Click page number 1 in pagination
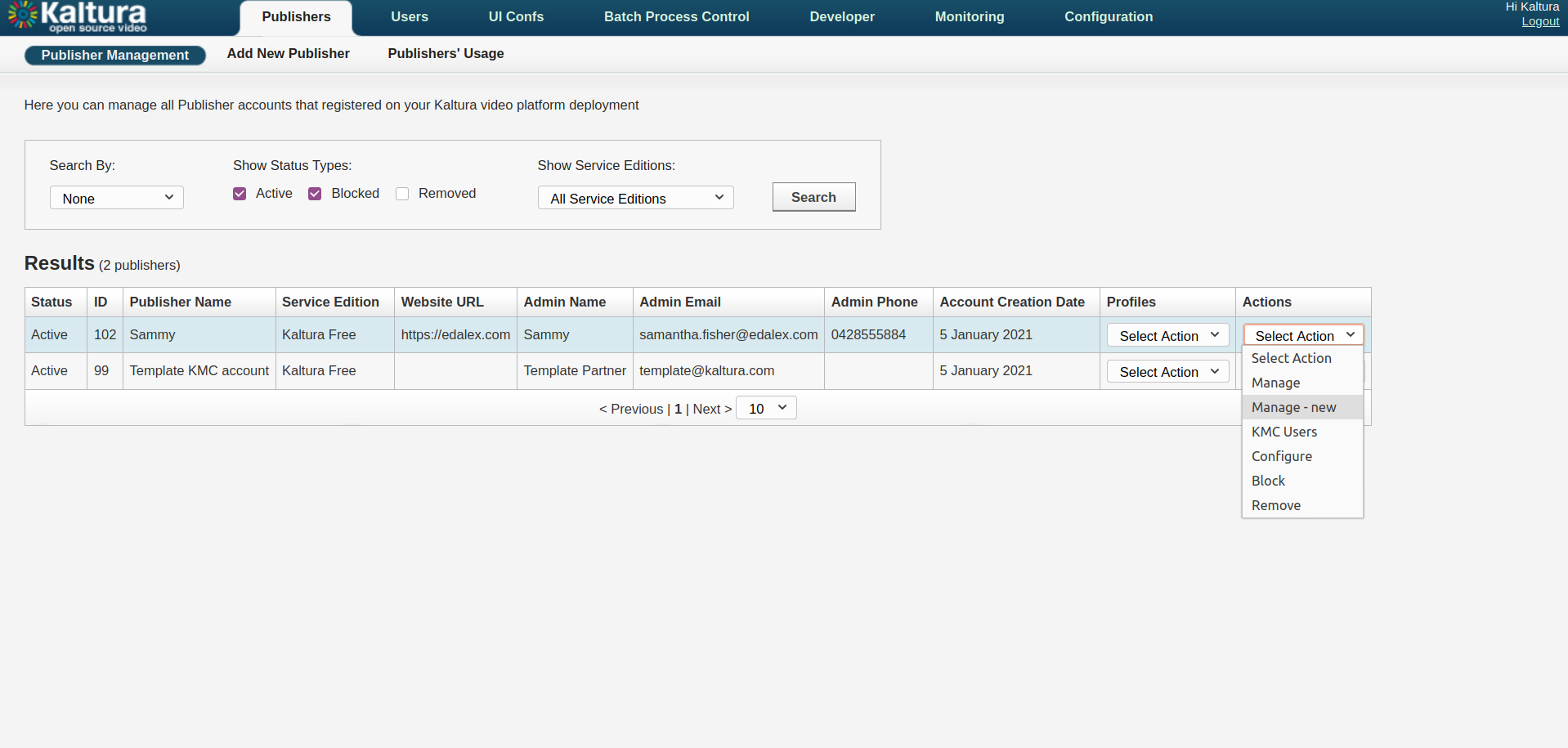This screenshot has height=748, width=1568. (678, 409)
